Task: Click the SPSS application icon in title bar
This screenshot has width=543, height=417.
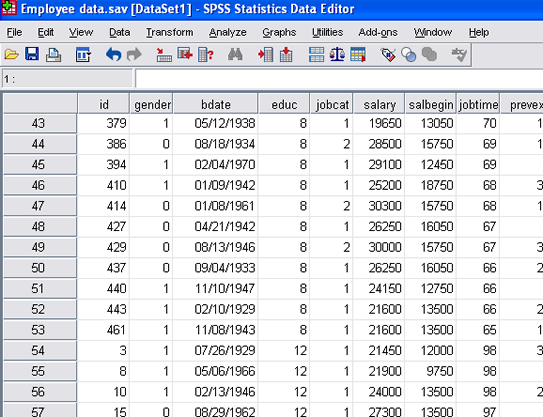Action: [9, 8]
